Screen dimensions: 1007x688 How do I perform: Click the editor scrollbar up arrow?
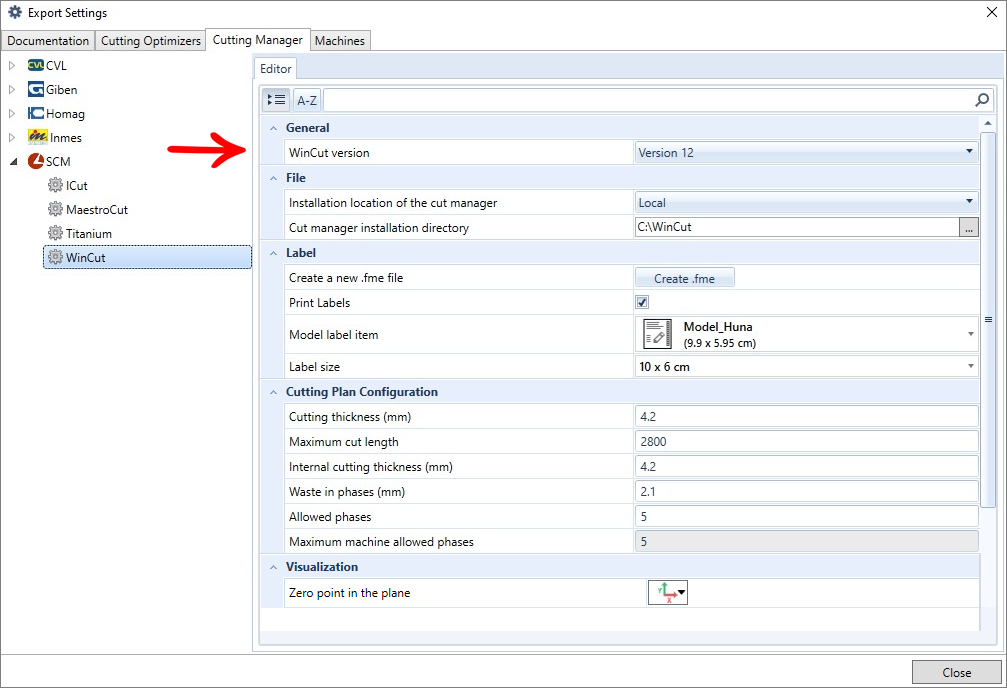click(988, 123)
